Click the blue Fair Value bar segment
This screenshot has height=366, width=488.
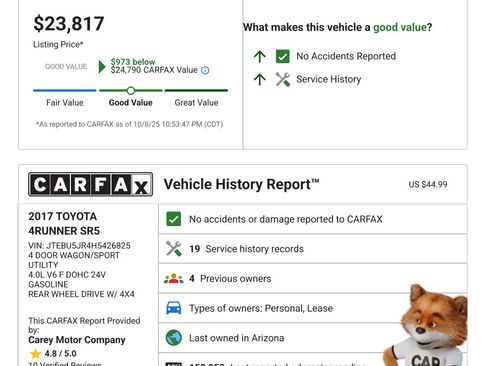point(65,90)
